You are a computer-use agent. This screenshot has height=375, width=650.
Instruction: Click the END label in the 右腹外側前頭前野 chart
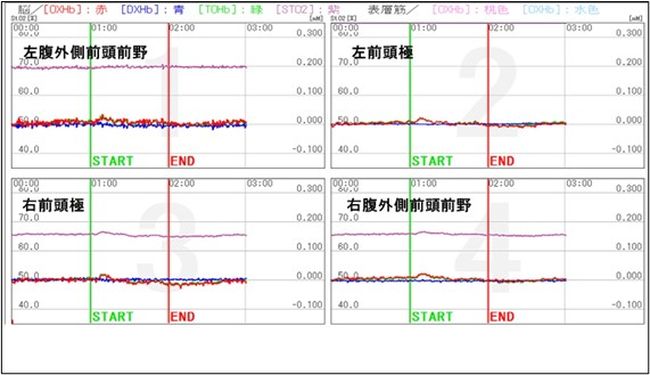tap(502, 317)
